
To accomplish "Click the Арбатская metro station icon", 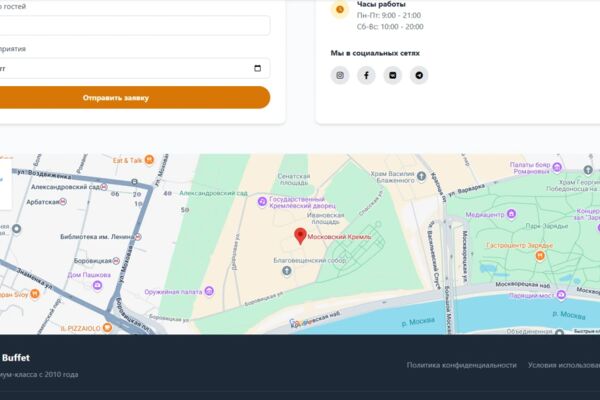I will click(x=63, y=201).
